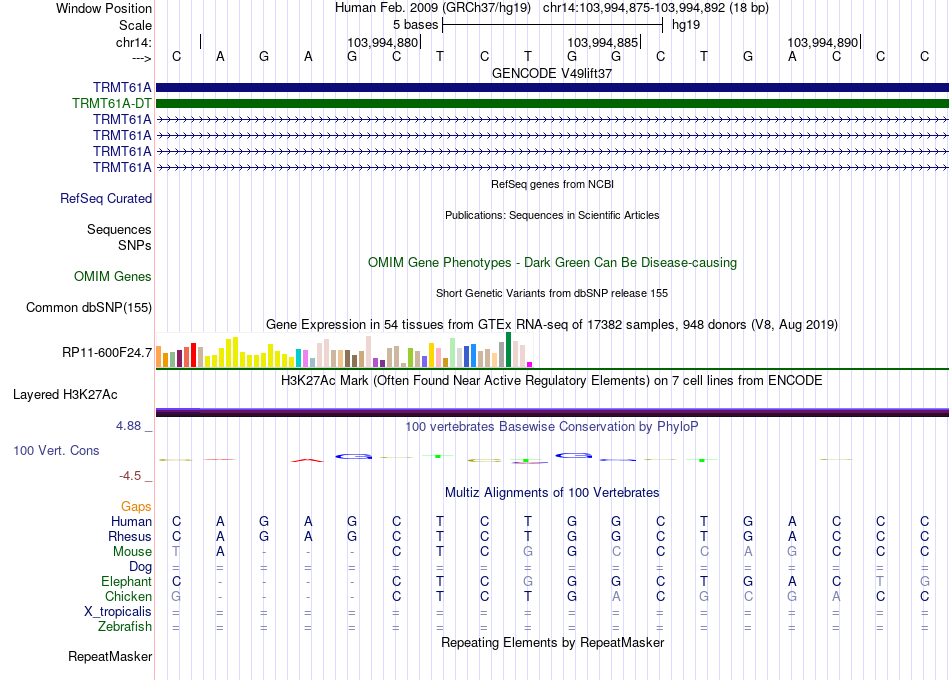
Task: Click the -4.5 conservation lower limit
Action: pyautogui.click(x=130, y=476)
